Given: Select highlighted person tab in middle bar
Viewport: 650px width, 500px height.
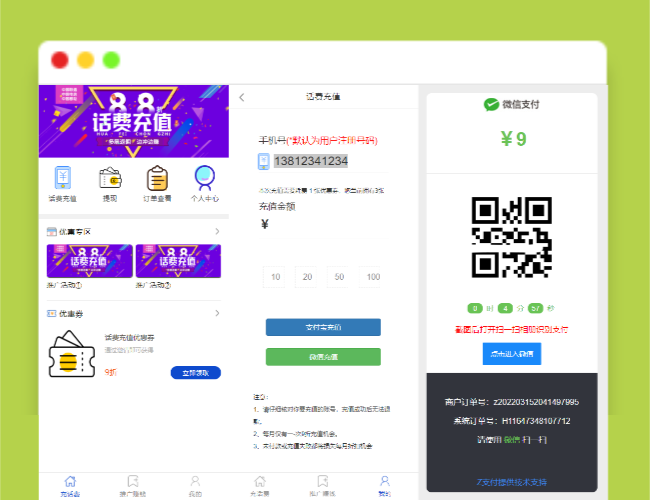Looking at the screenshot, I should (x=385, y=486).
